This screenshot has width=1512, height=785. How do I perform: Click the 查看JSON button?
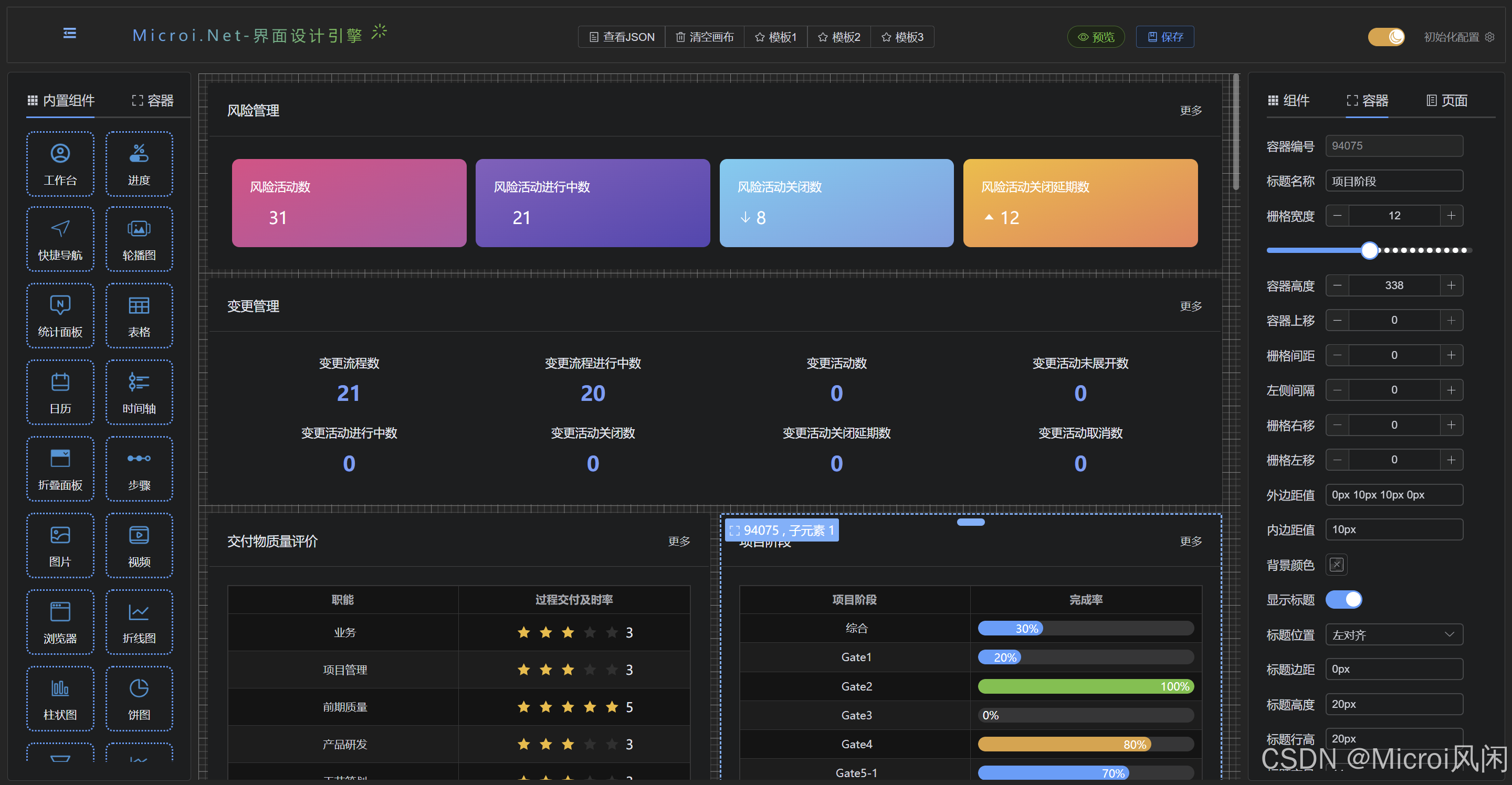point(622,37)
